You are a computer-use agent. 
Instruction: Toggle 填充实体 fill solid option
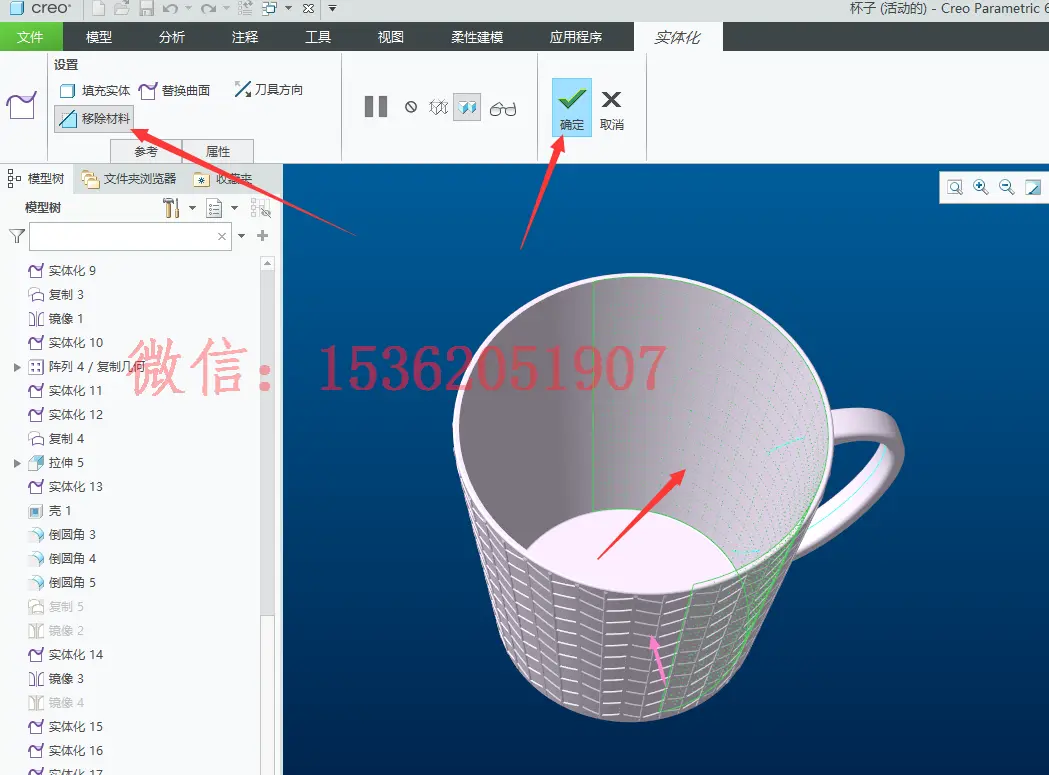[94, 90]
